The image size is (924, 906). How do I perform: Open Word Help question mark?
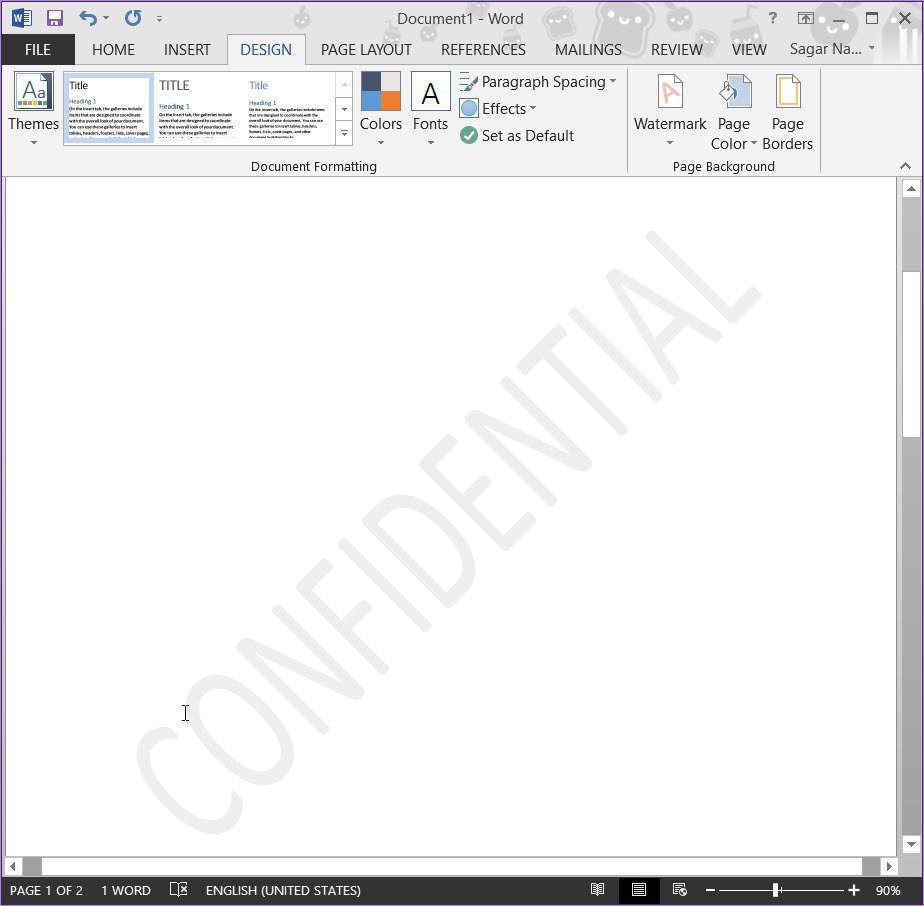[x=773, y=18]
